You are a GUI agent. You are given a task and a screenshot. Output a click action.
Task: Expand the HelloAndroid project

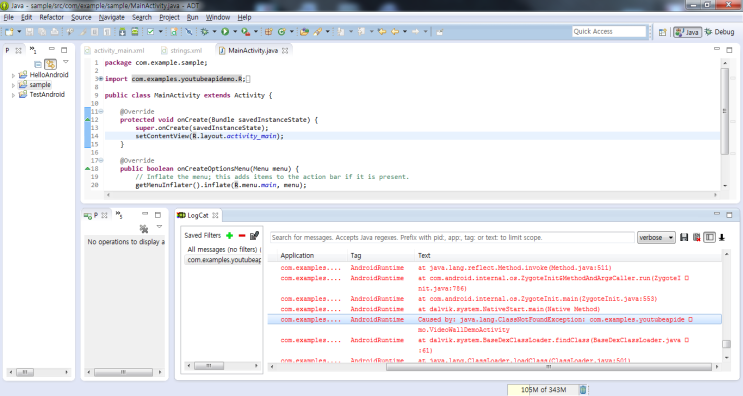pyautogui.click(x=13, y=75)
